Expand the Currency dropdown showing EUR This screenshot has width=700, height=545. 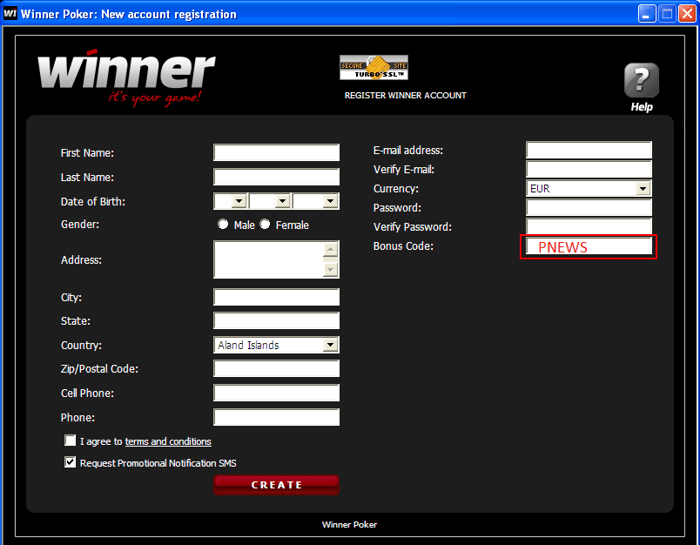[x=643, y=188]
